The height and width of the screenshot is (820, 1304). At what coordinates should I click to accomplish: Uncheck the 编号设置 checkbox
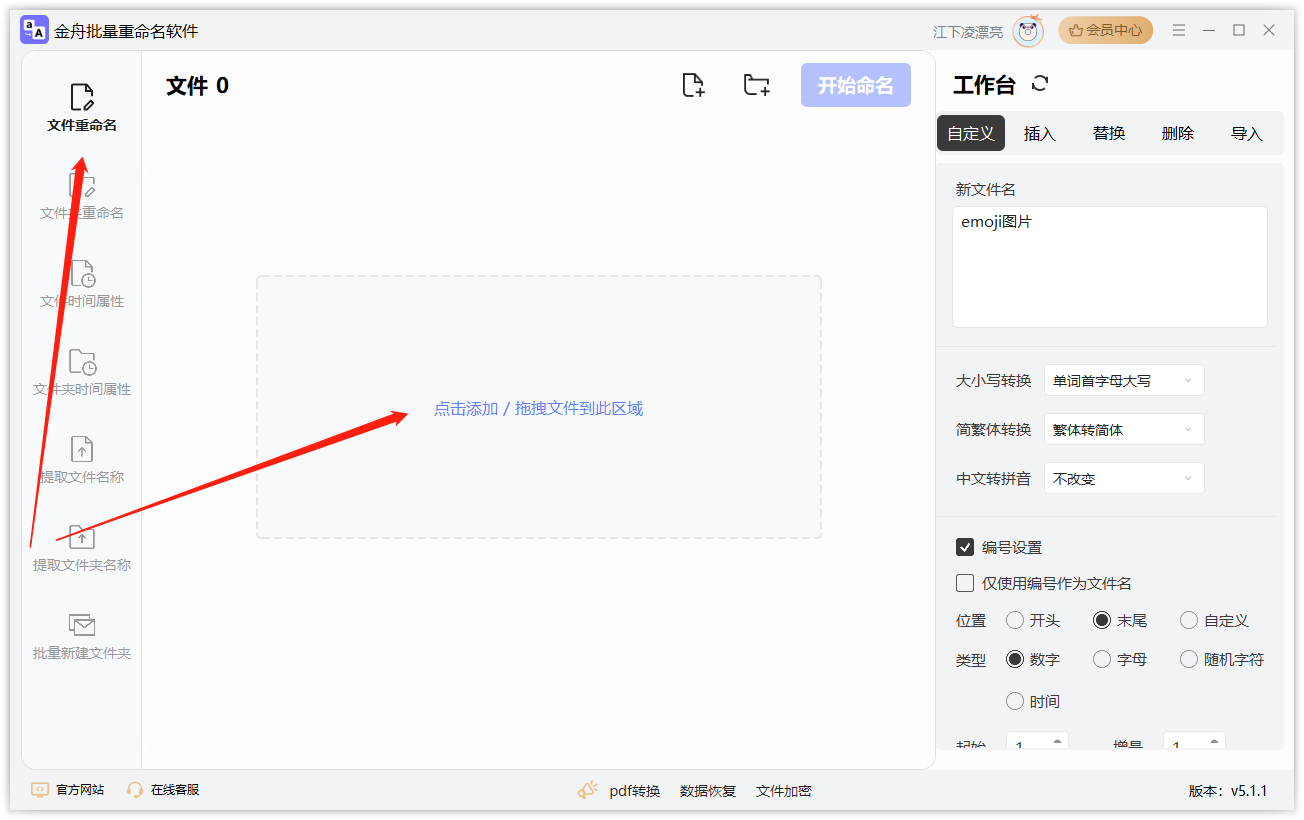[x=965, y=547]
